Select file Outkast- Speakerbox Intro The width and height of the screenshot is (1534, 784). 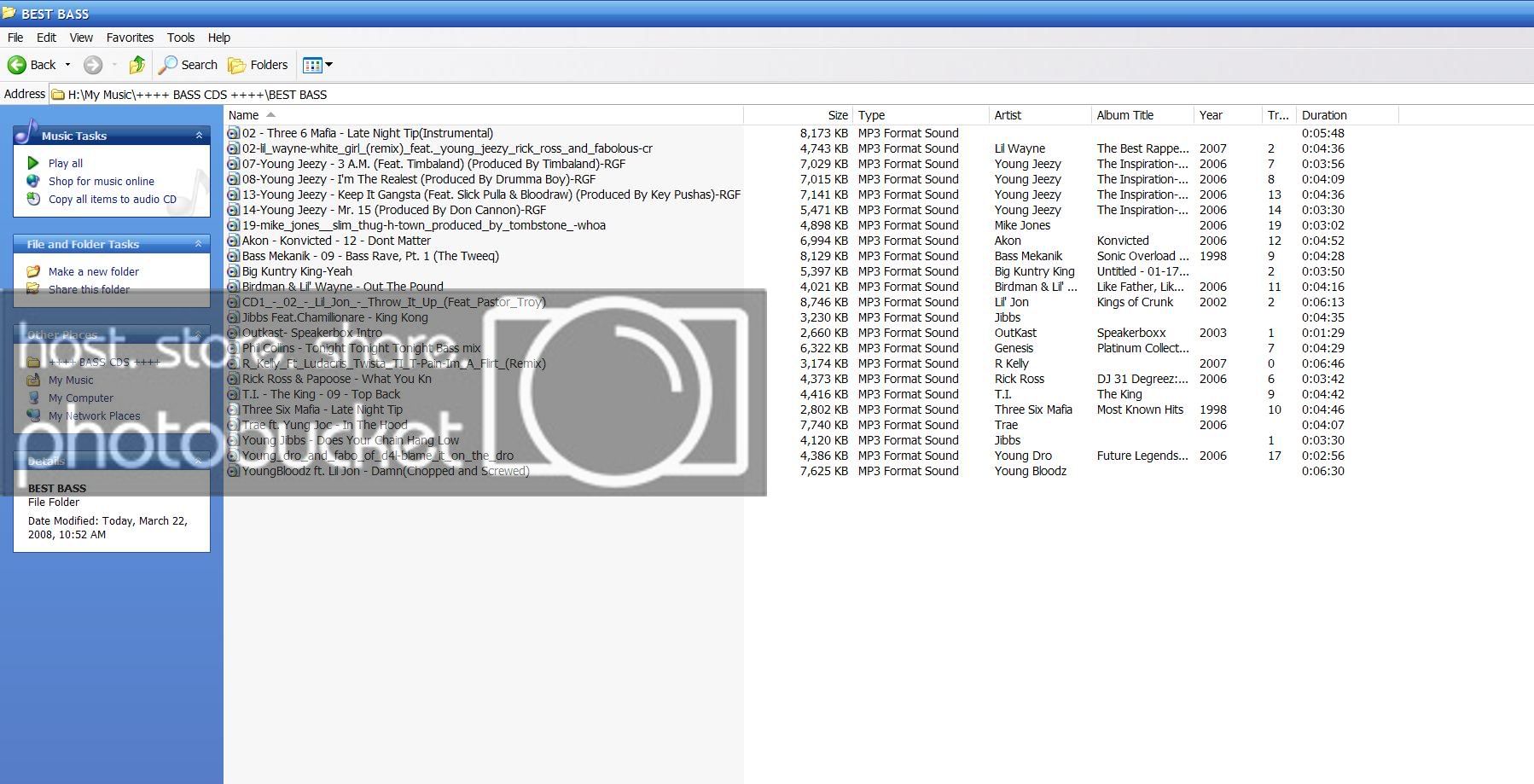(312, 333)
